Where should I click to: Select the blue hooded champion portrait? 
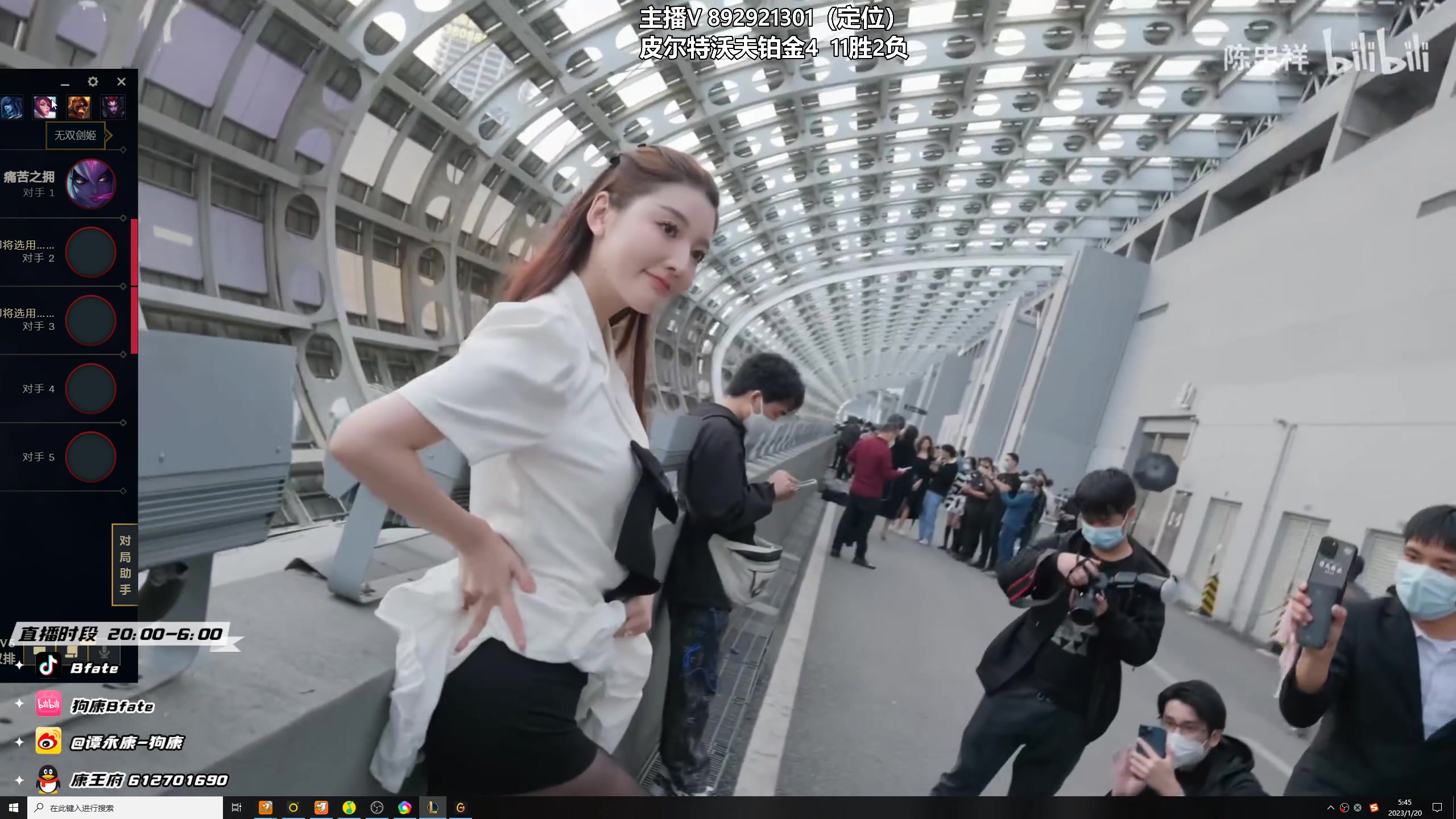point(11,107)
